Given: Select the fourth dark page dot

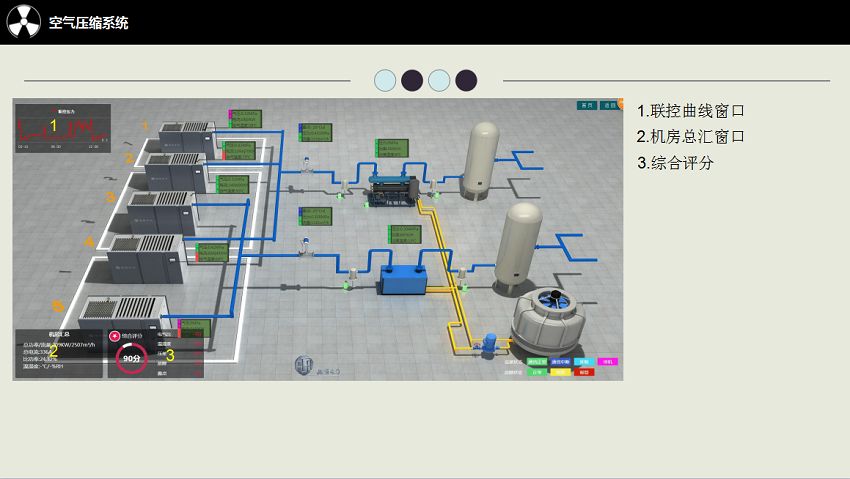Looking at the screenshot, I should click(x=466, y=80).
